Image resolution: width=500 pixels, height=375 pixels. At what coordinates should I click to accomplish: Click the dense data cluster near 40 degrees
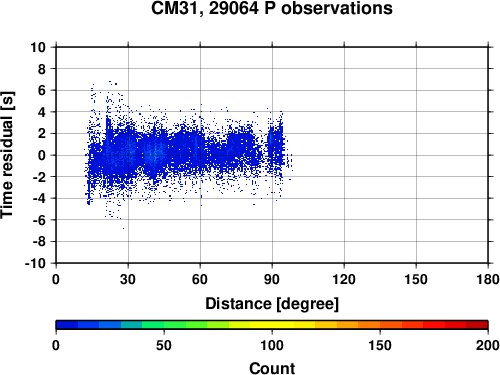point(152,154)
